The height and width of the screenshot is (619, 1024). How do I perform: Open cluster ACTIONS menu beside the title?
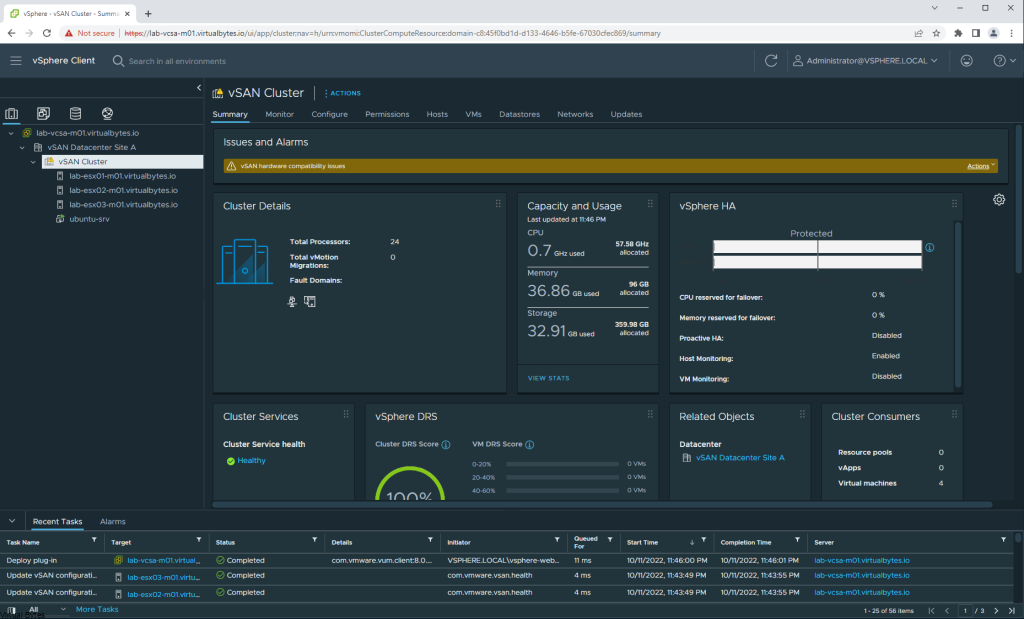342,93
